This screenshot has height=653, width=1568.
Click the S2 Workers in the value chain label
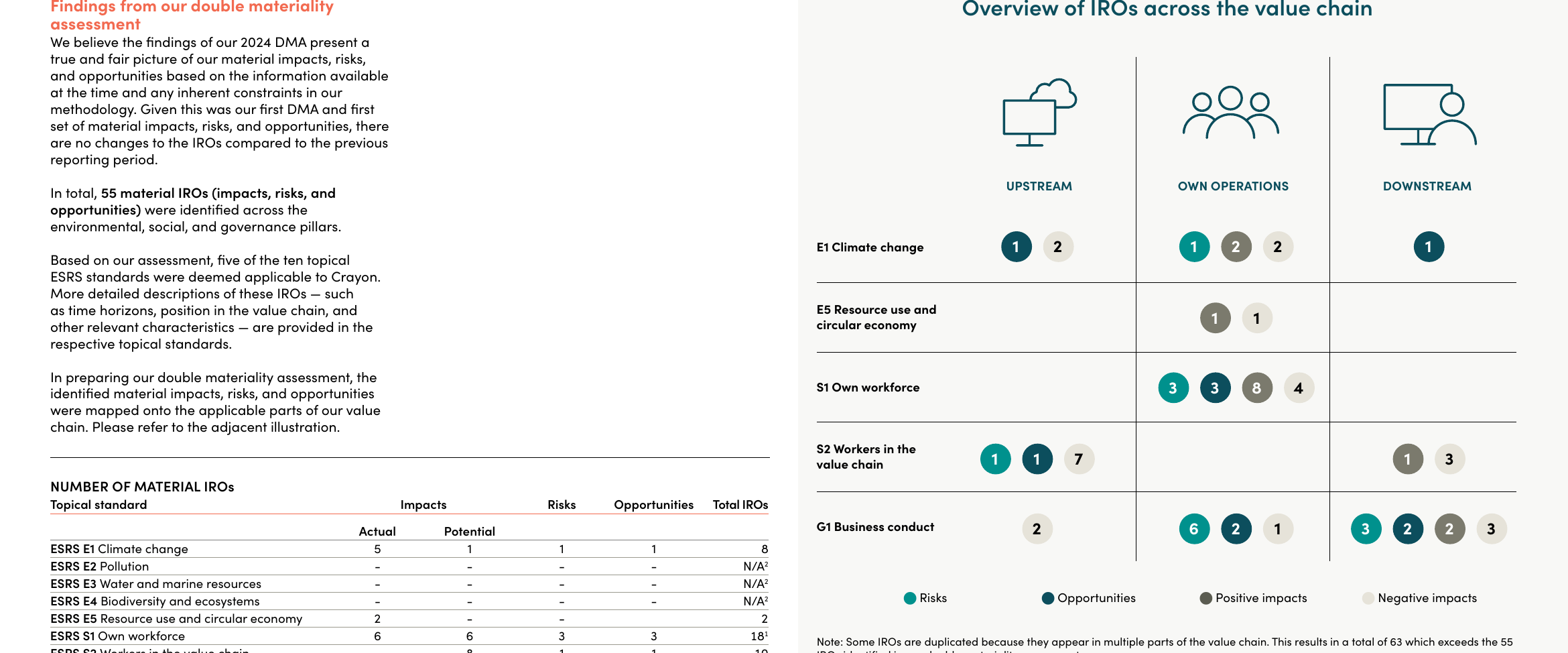[866, 457]
